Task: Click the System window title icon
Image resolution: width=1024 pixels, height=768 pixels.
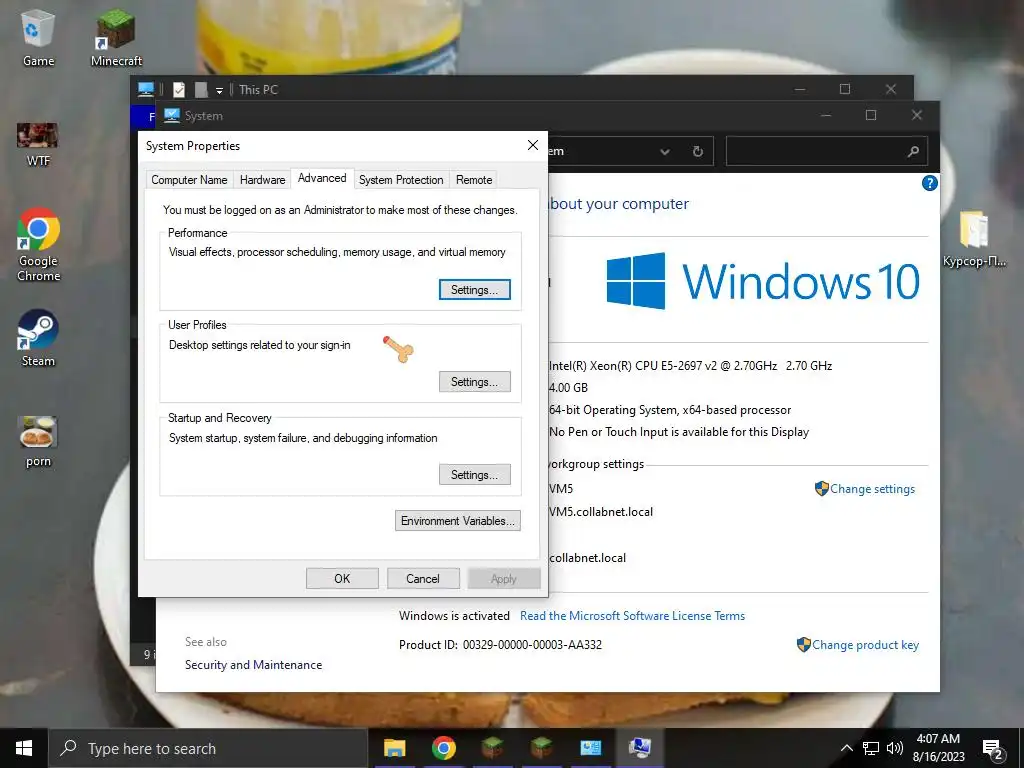Action: (172, 116)
